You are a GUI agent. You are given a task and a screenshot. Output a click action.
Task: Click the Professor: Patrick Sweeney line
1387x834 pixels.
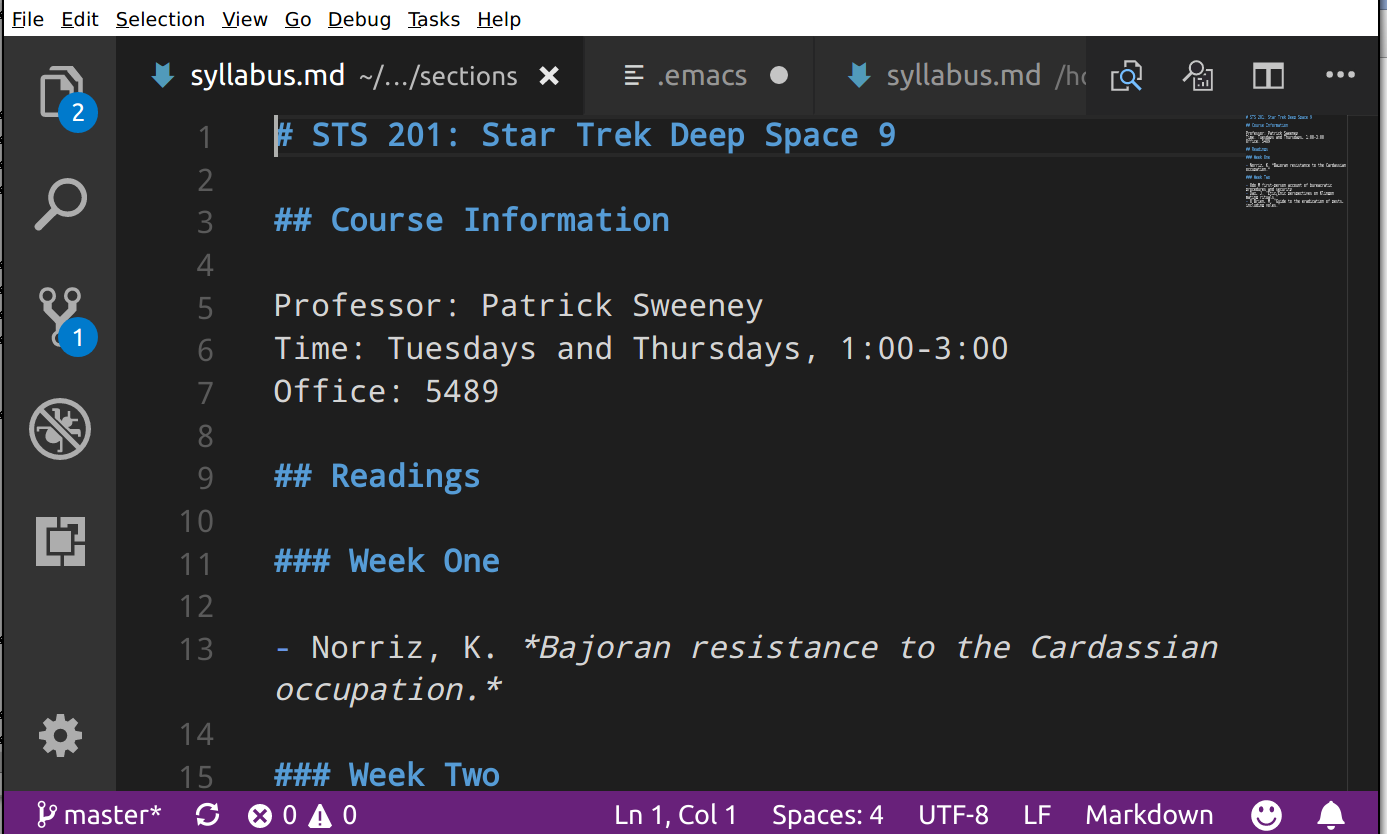coord(518,305)
